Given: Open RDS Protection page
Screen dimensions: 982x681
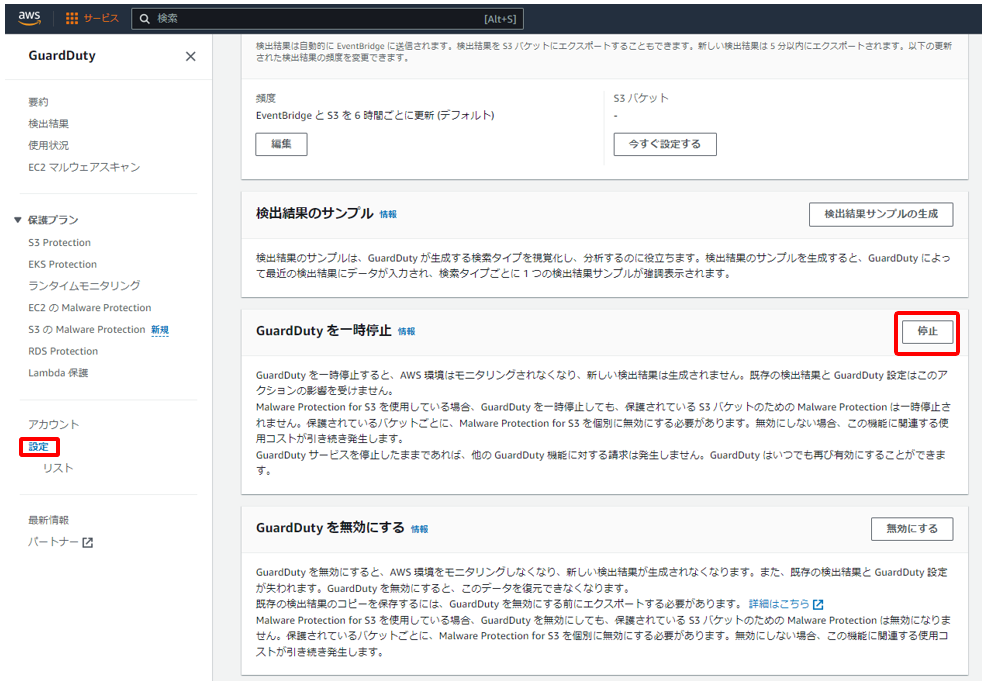Looking at the screenshot, I should click(x=63, y=351).
